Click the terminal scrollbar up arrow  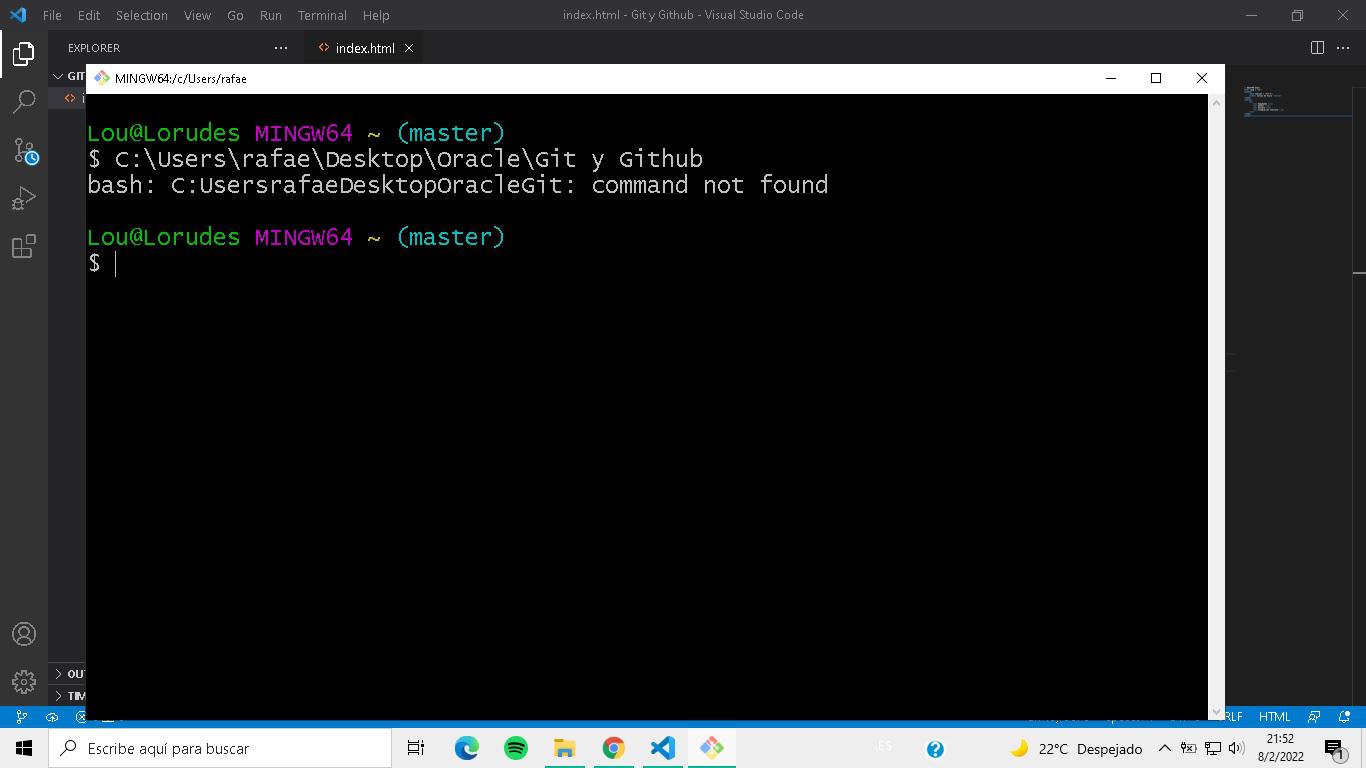(1216, 102)
